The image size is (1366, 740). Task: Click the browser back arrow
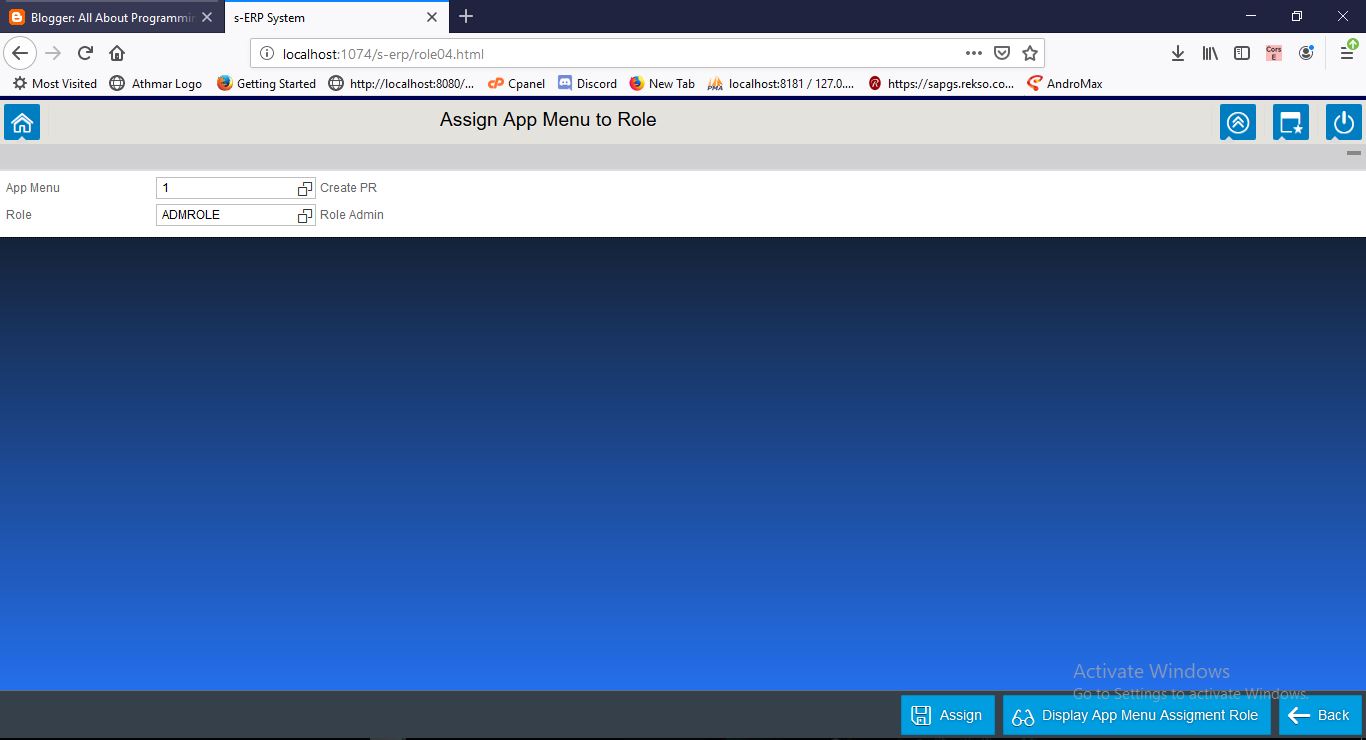pos(21,53)
